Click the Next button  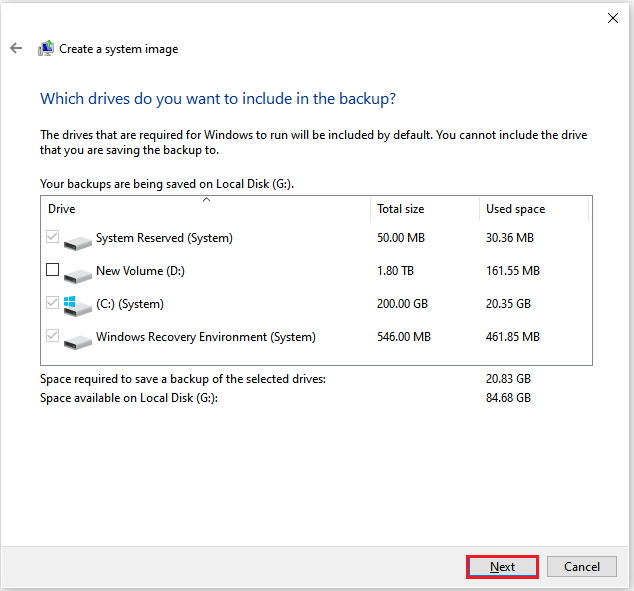coord(502,567)
